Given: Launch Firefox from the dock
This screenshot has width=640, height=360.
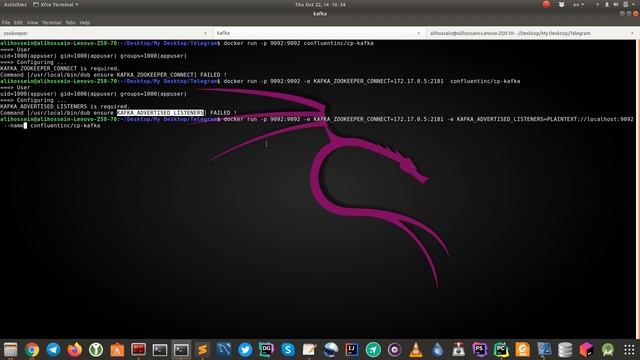Looking at the screenshot, I should pos(75,350).
